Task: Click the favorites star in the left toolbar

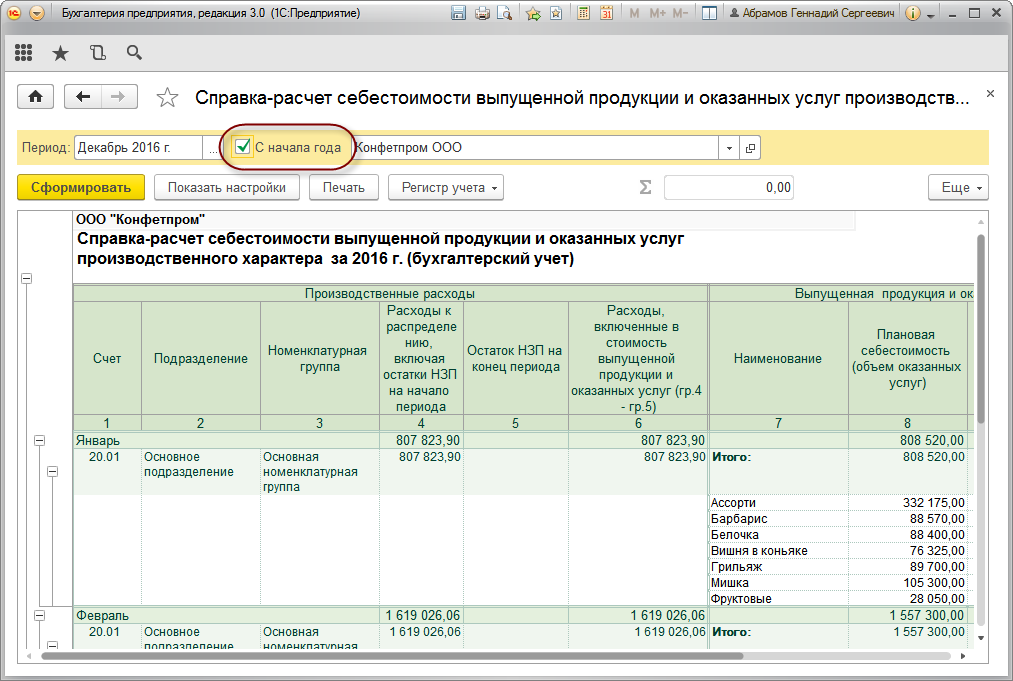Action: click(58, 52)
